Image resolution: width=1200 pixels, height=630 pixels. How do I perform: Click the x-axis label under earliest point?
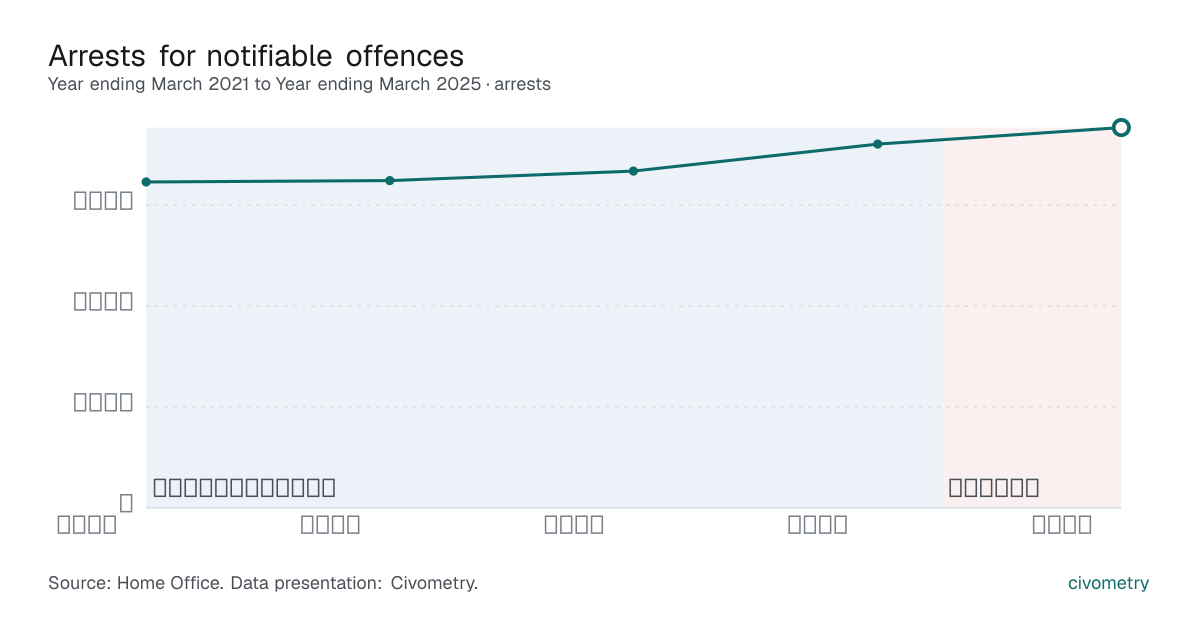coord(87,524)
